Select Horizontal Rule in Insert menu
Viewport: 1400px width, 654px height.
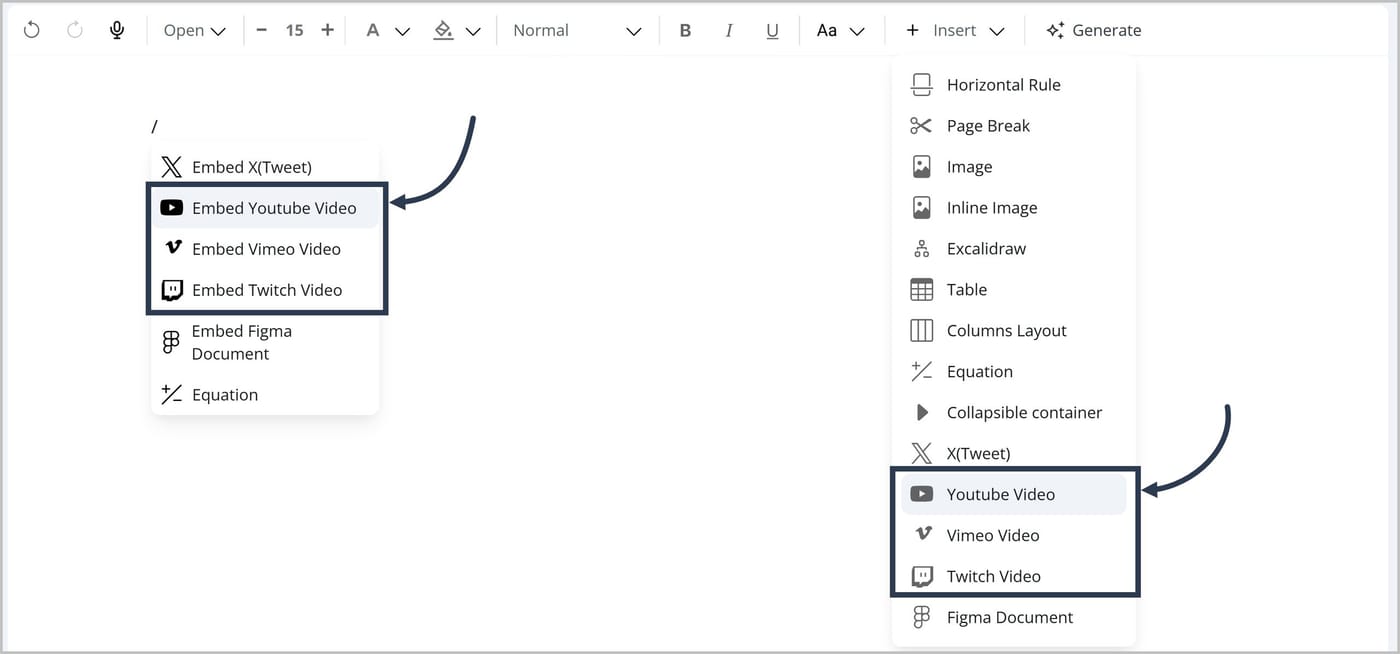pos(1014,85)
